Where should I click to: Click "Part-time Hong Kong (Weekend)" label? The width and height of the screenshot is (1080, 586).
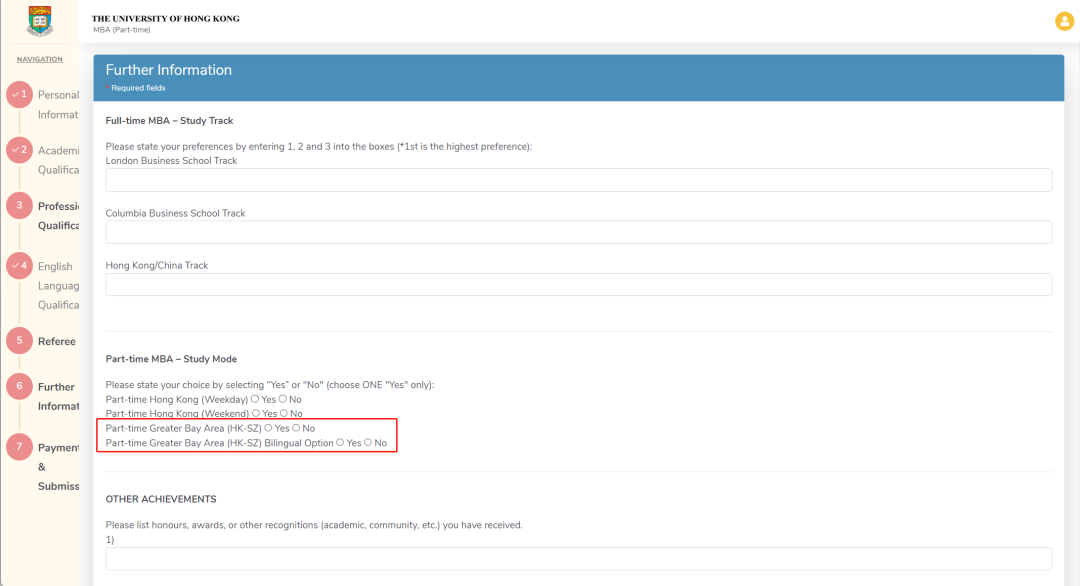tap(177, 414)
